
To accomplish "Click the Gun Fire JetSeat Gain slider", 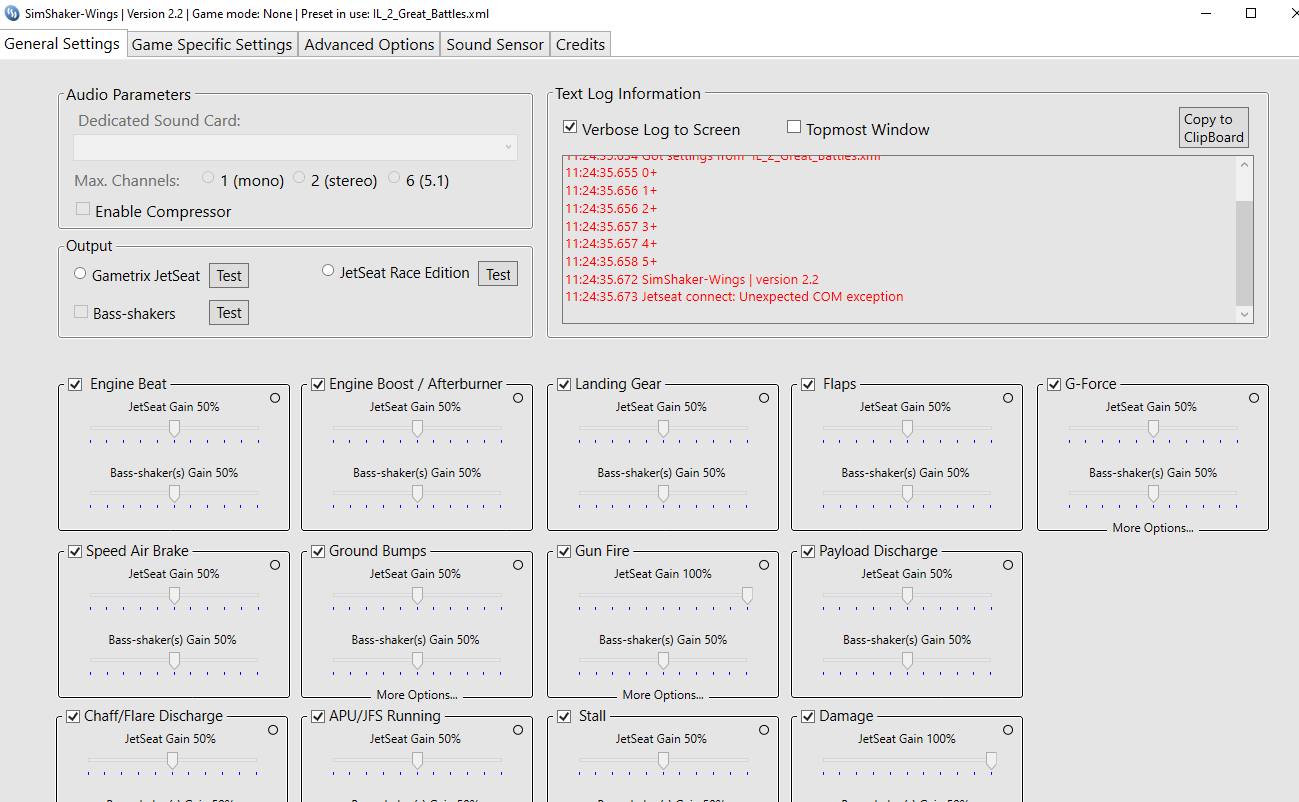I will (x=664, y=595).
